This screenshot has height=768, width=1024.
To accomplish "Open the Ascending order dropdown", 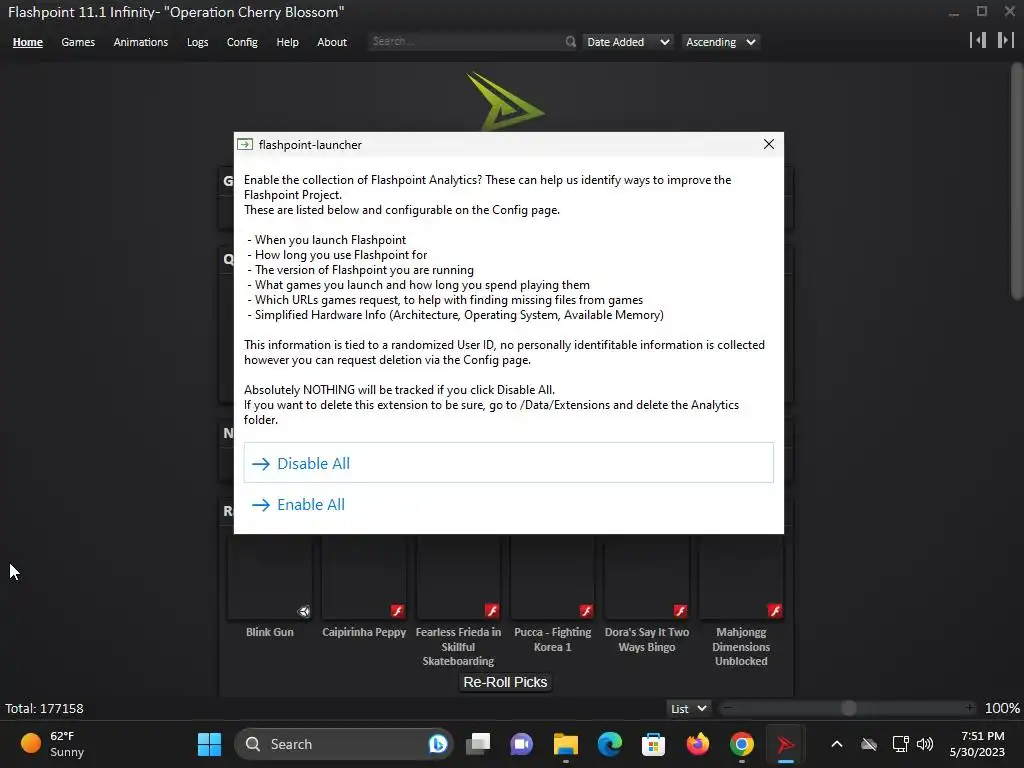I will coord(720,42).
